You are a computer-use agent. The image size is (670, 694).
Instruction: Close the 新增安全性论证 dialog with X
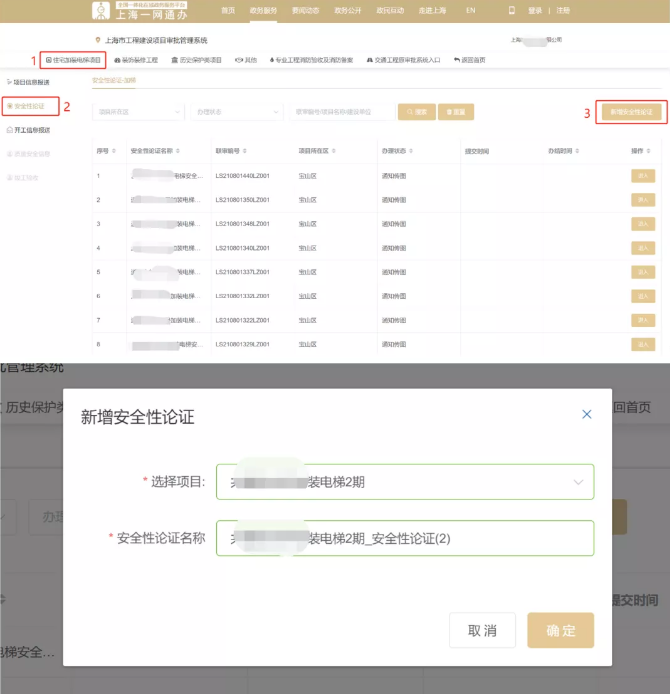point(587,414)
